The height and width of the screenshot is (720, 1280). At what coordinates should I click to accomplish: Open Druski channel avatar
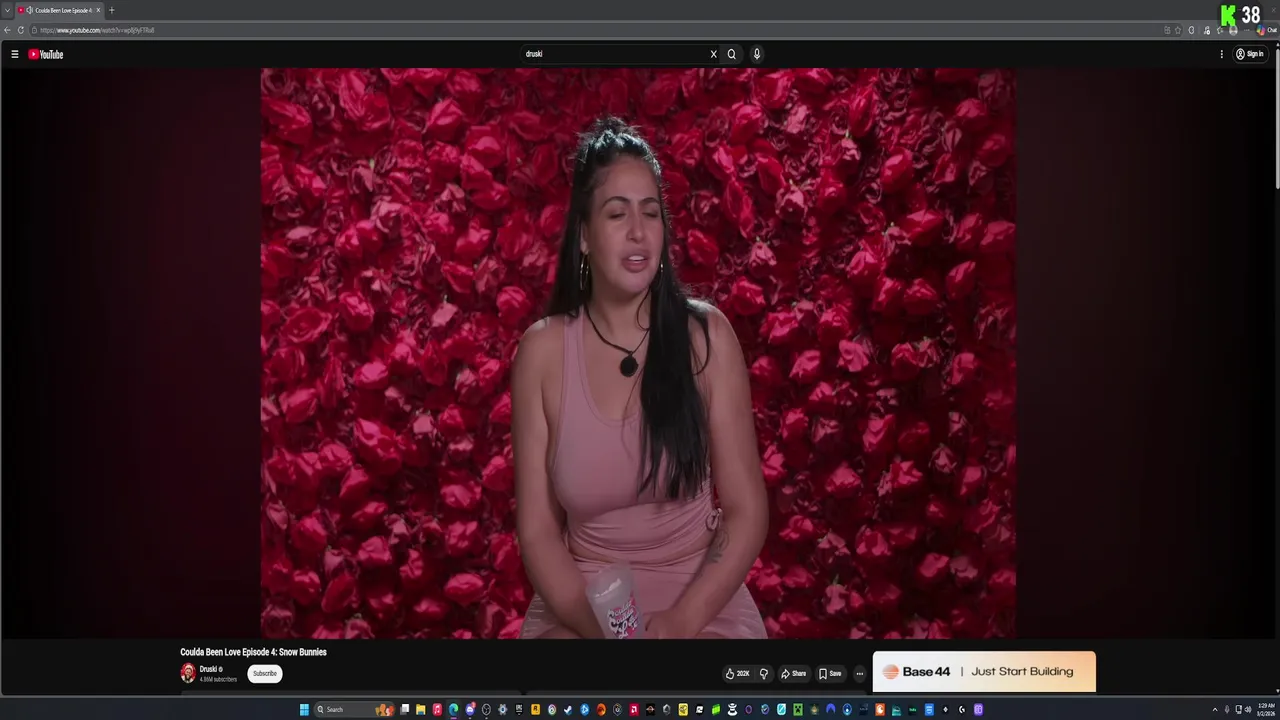point(188,673)
